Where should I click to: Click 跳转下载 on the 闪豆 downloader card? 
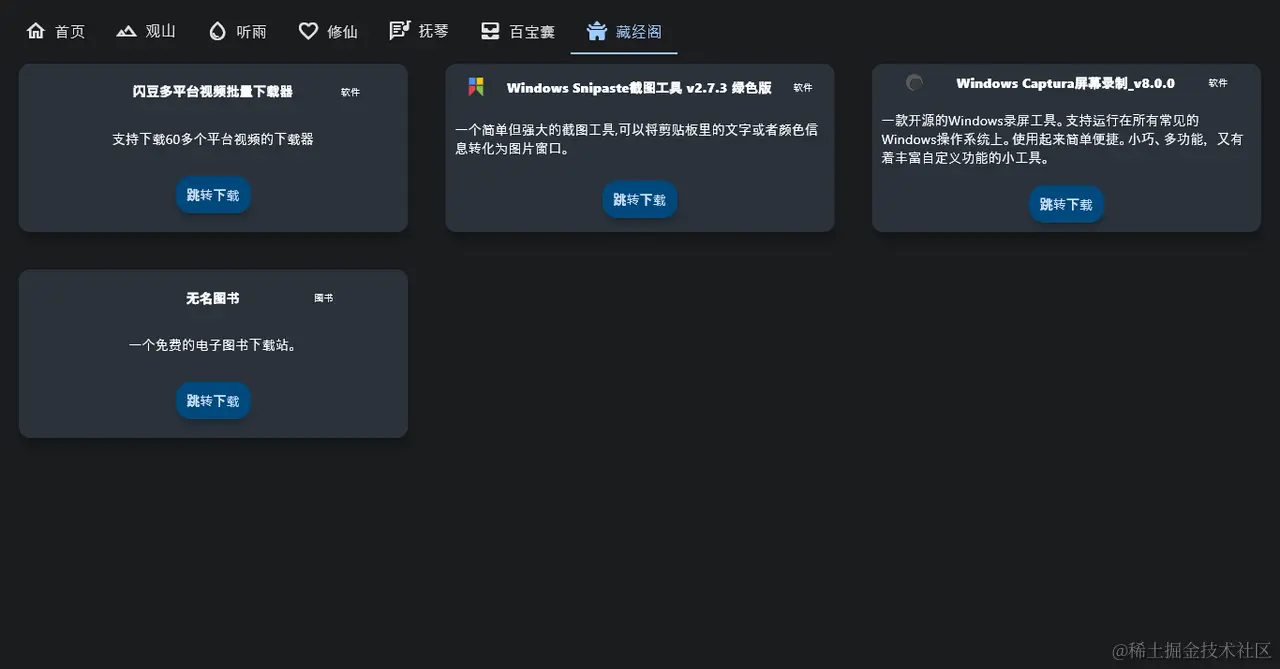[213, 195]
